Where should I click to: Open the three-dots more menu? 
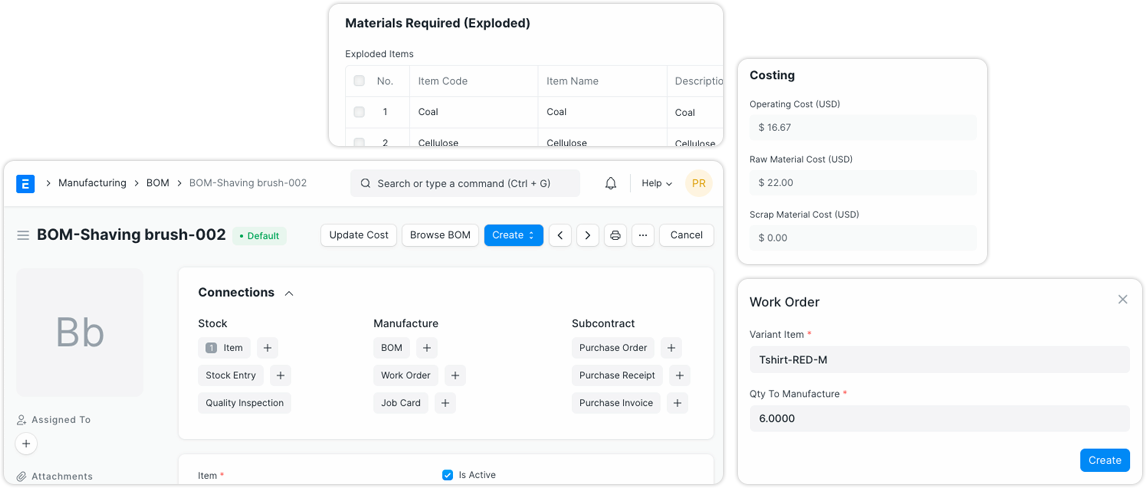click(x=643, y=235)
